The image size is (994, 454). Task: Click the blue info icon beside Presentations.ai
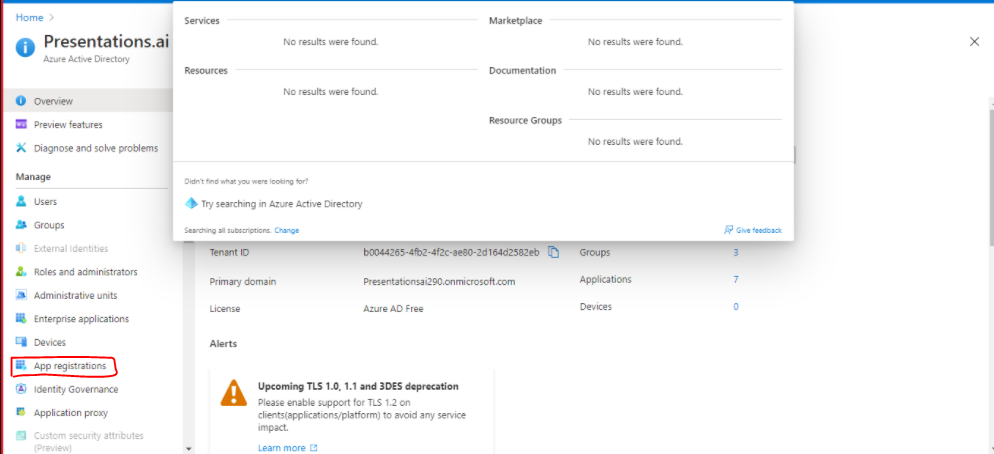click(25, 48)
